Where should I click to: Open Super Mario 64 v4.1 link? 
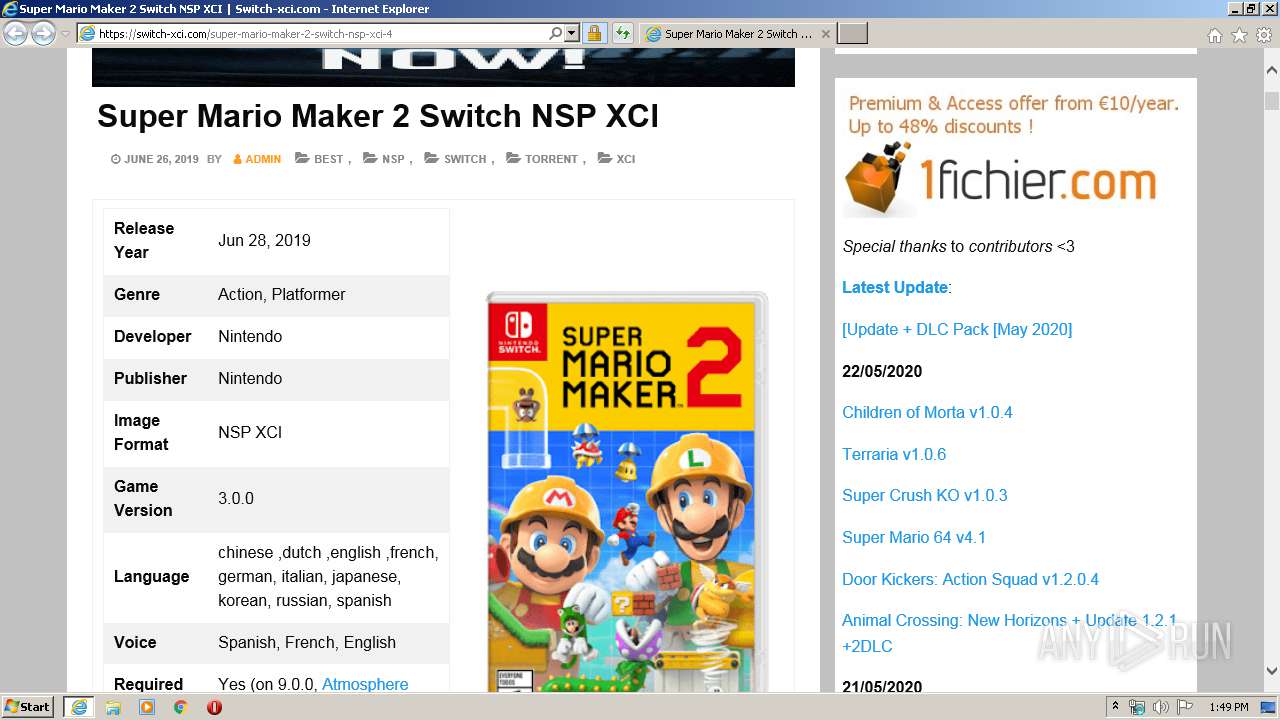(914, 537)
